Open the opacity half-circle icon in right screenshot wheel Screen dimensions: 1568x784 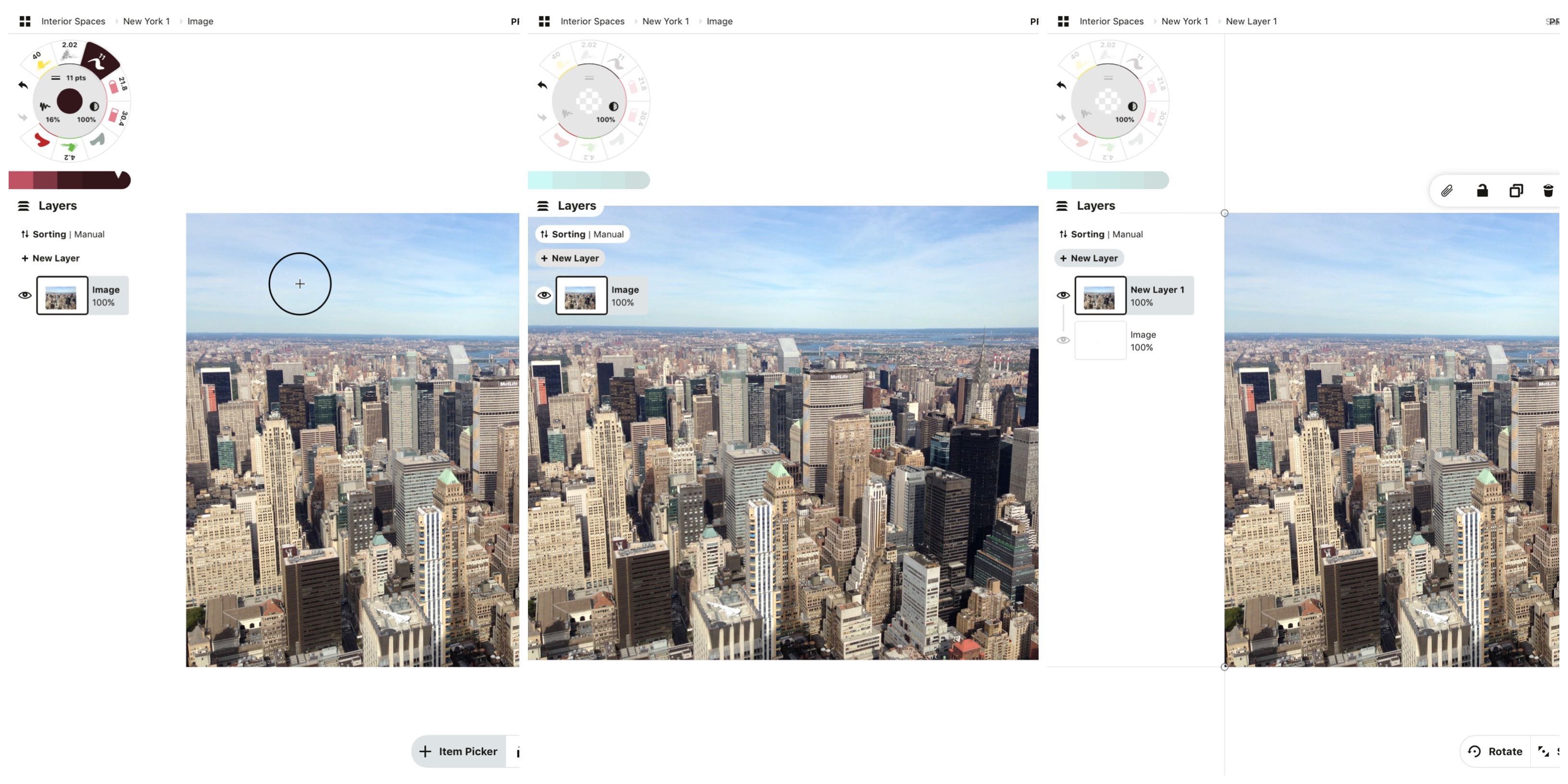[x=1133, y=107]
